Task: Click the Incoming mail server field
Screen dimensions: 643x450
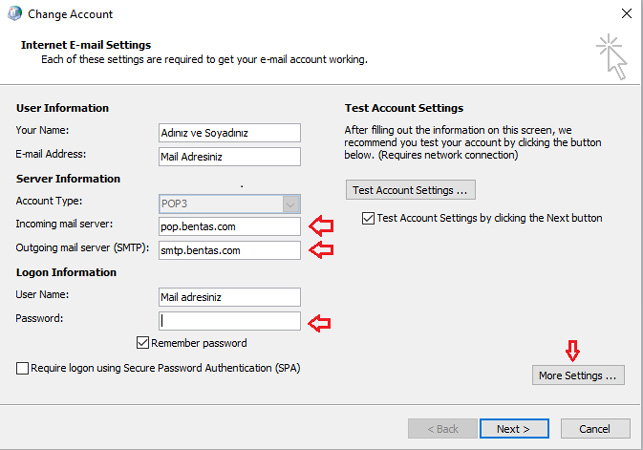Action: coord(230,226)
